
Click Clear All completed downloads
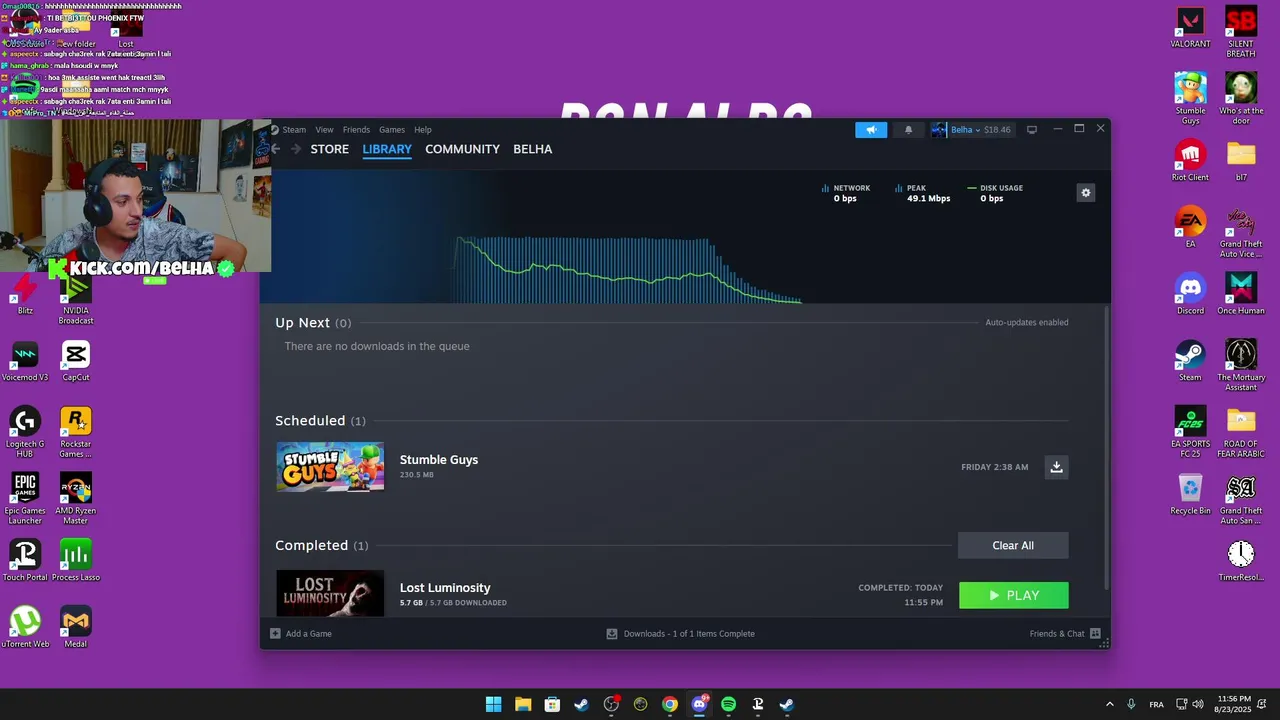(x=1013, y=545)
